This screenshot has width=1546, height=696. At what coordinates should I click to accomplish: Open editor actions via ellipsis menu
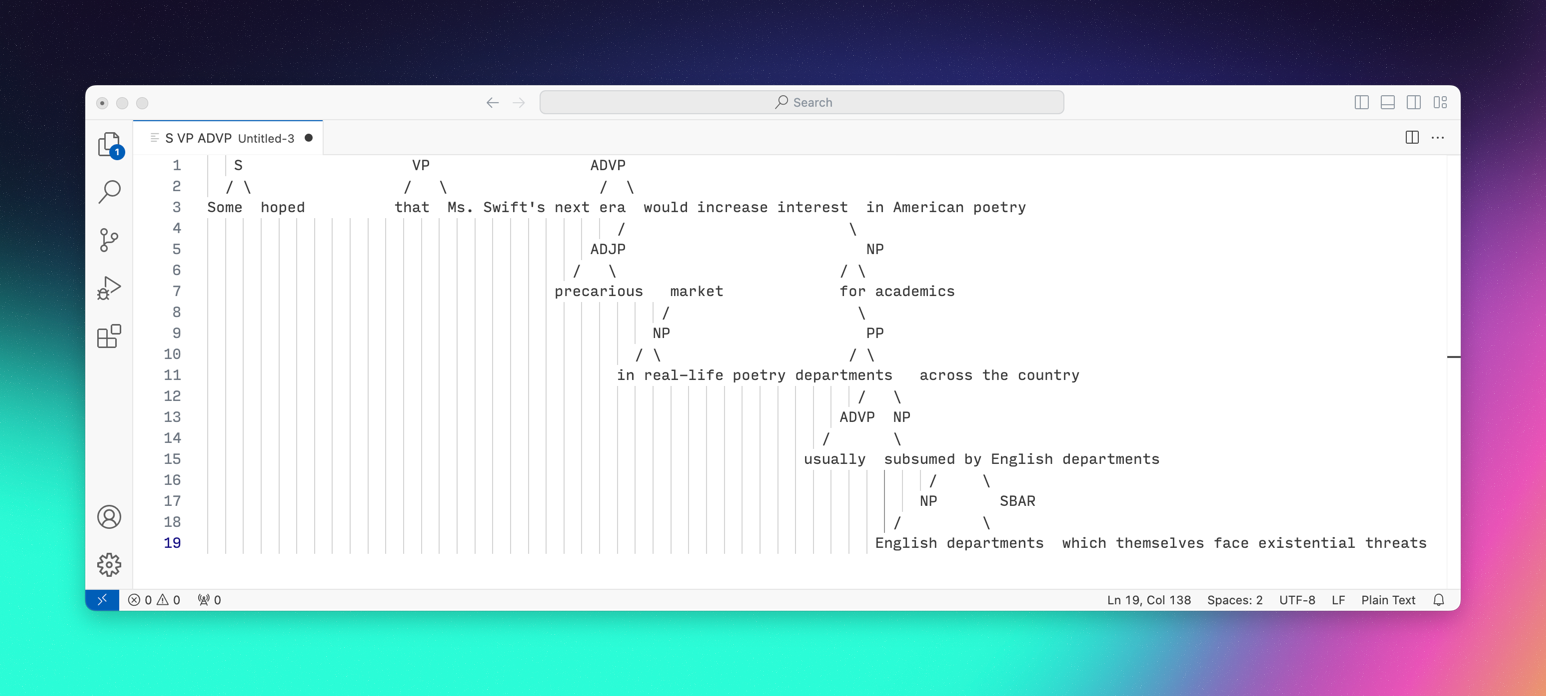click(1438, 137)
